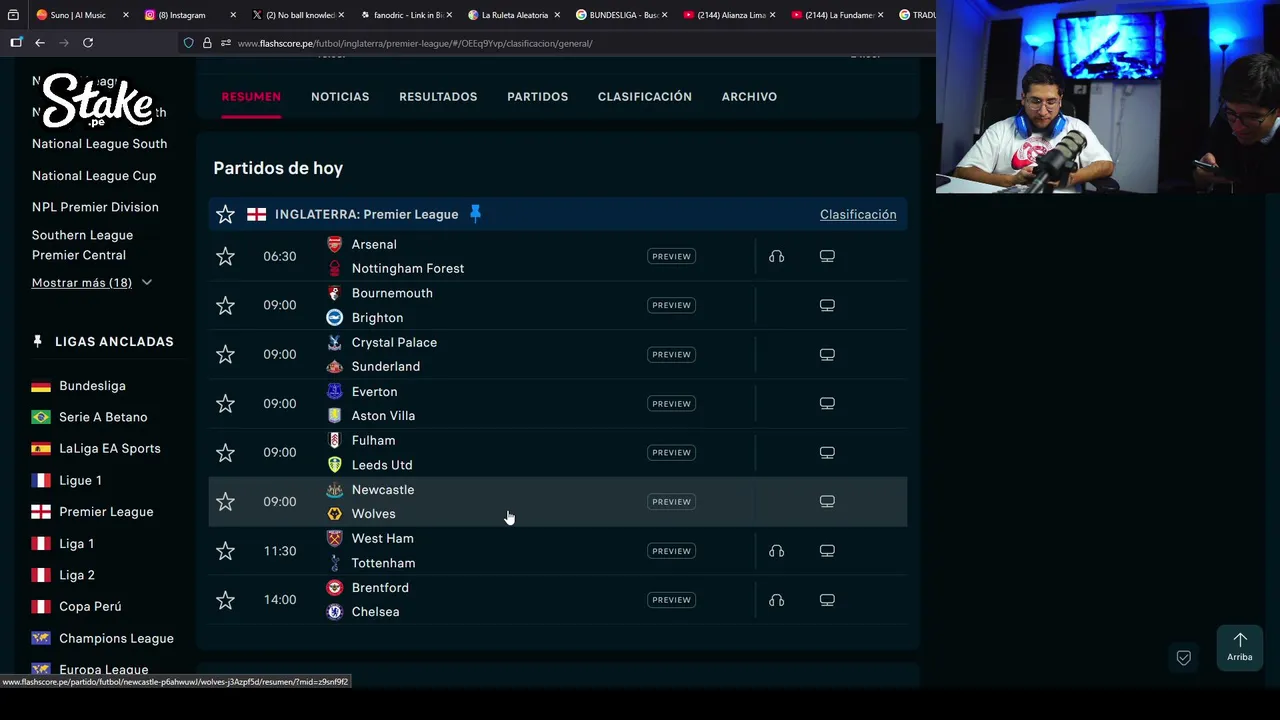Favorite the West Ham vs Tottenham match
Image resolution: width=1280 pixels, height=720 pixels.
click(225, 550)
